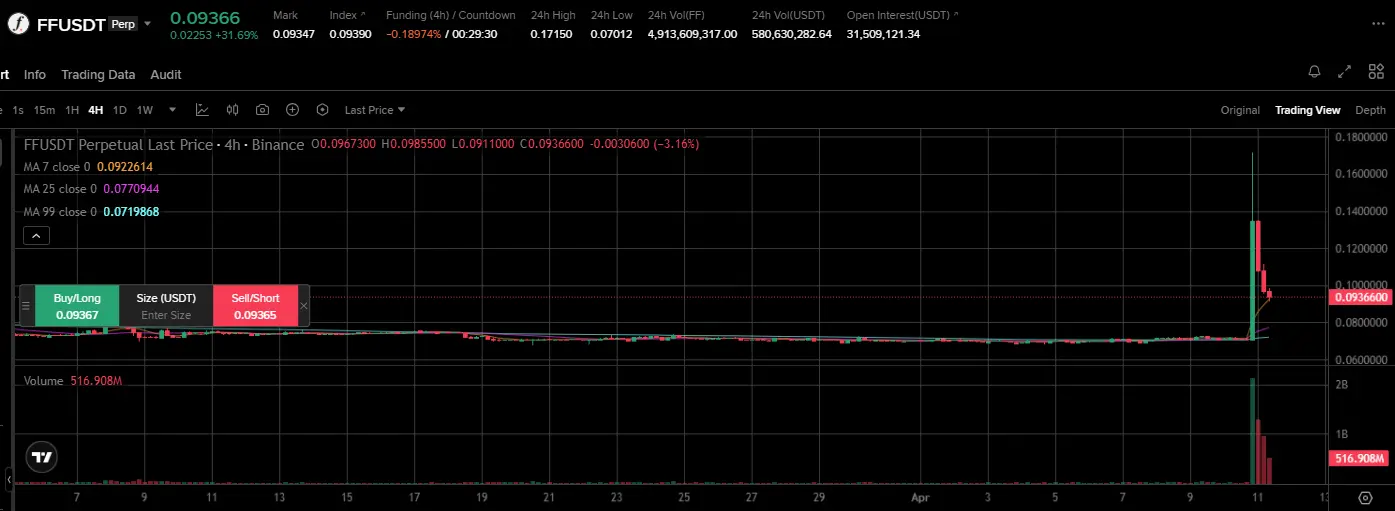Switch to the Info tab

coord(35,75)
